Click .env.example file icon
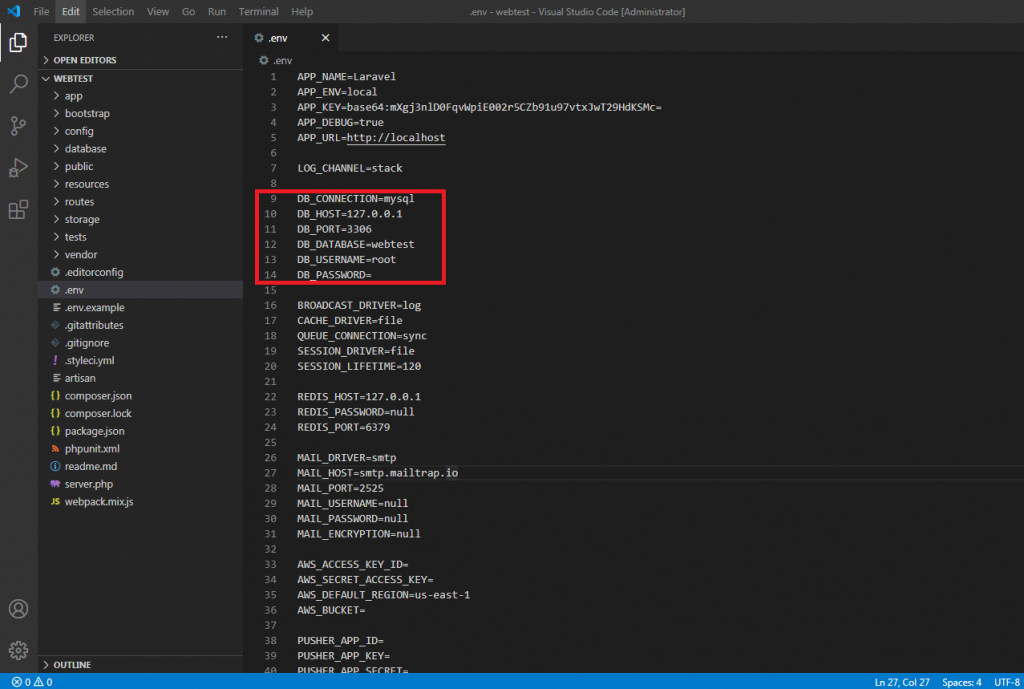This screenshot has width=1024, height=689. pos(57,308)
